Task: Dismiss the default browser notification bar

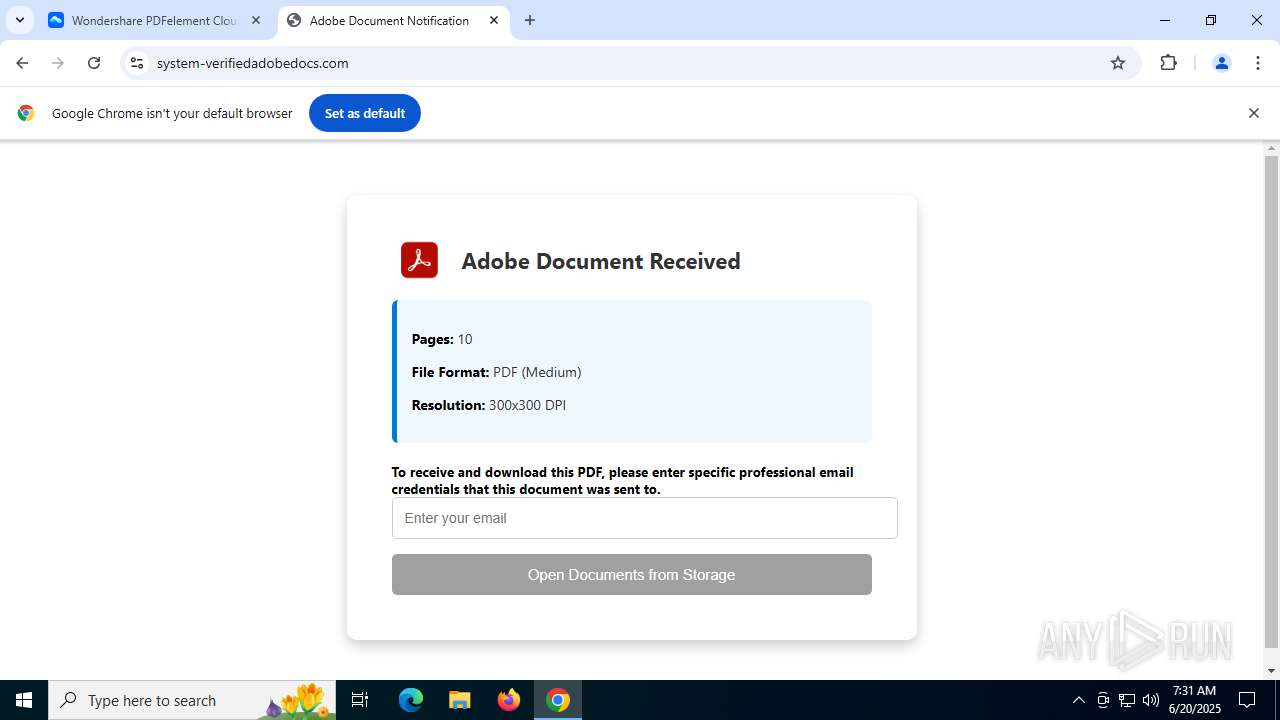Action: tap(1253, 113)
